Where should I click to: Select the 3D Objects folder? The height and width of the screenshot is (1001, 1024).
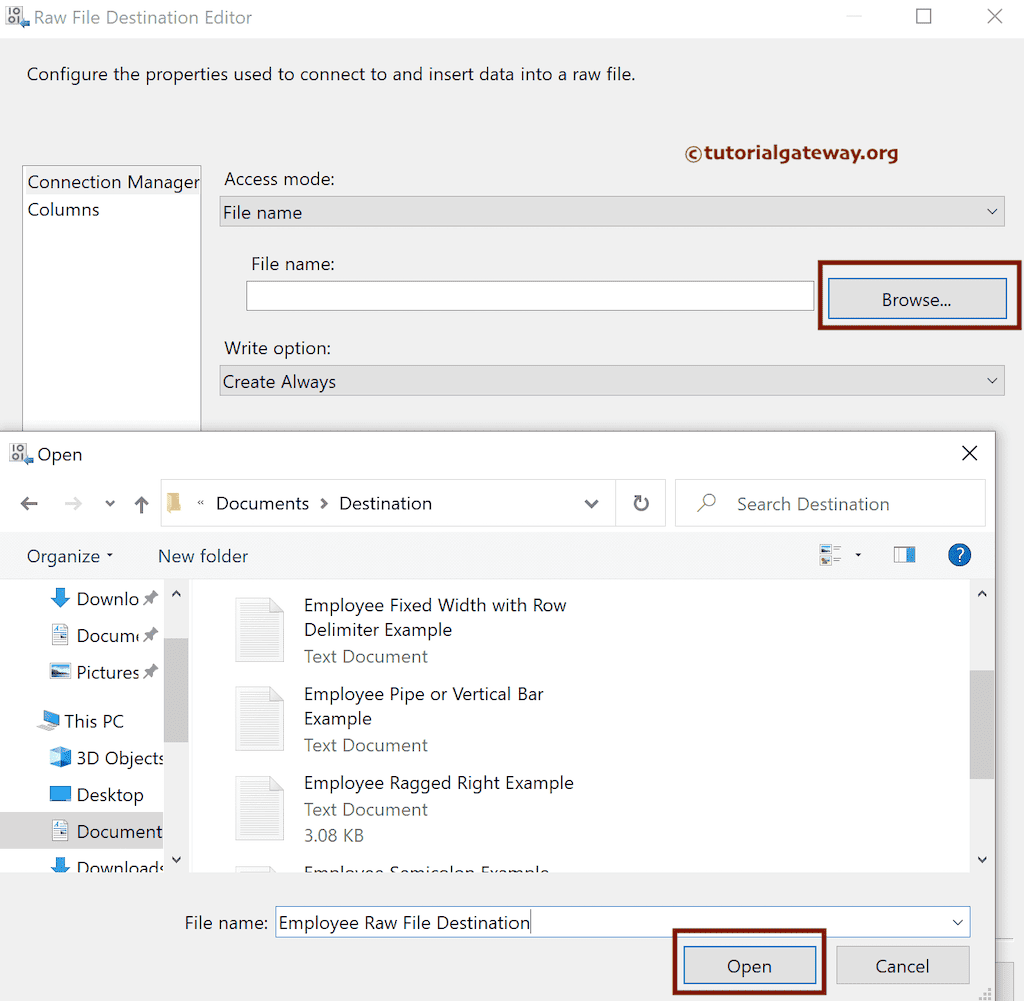[108, 758]
